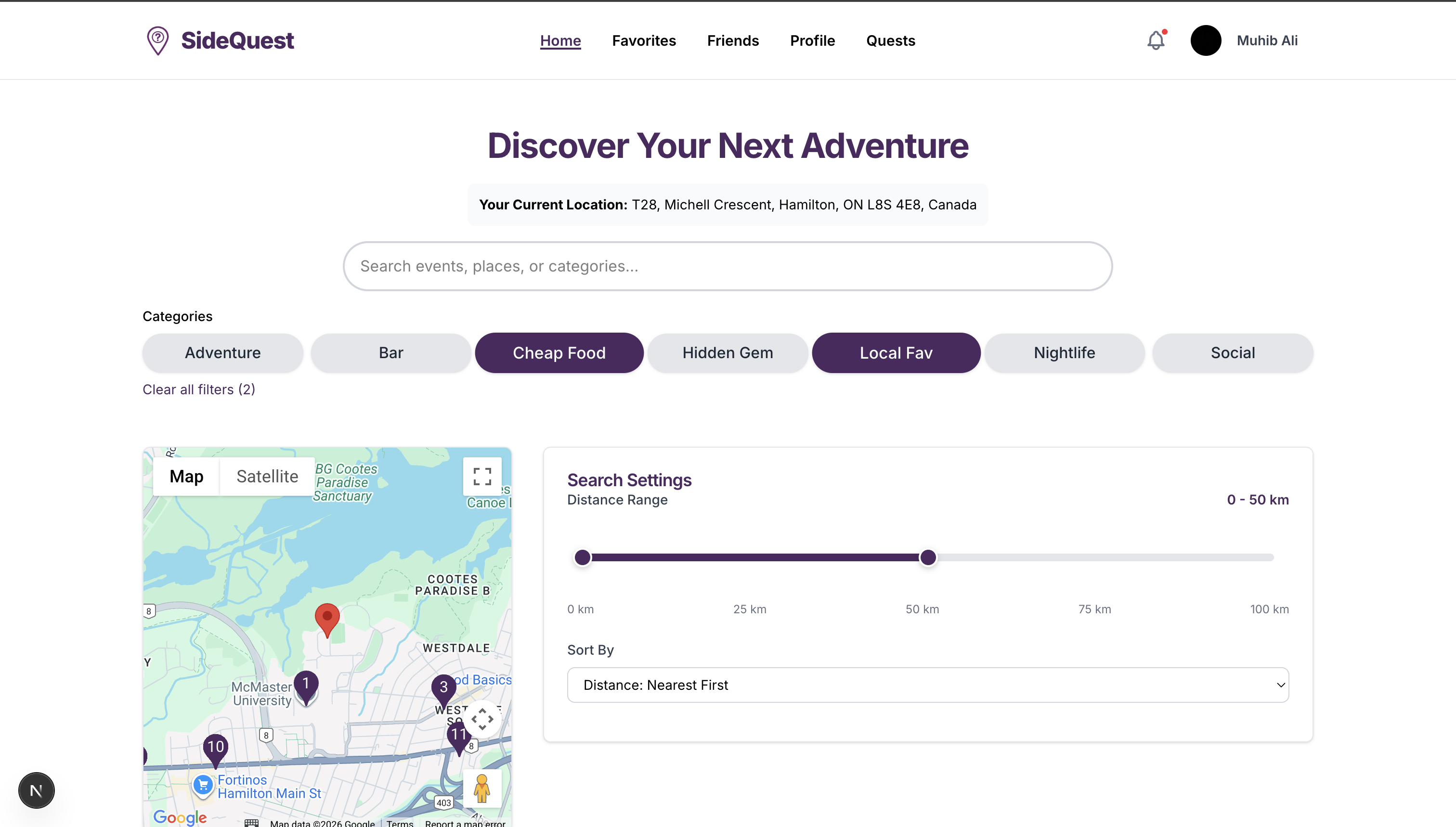This screenshot has width=1456, height=827.
Task: Switch map to Satellite view
Action: [x=267, y=476]
